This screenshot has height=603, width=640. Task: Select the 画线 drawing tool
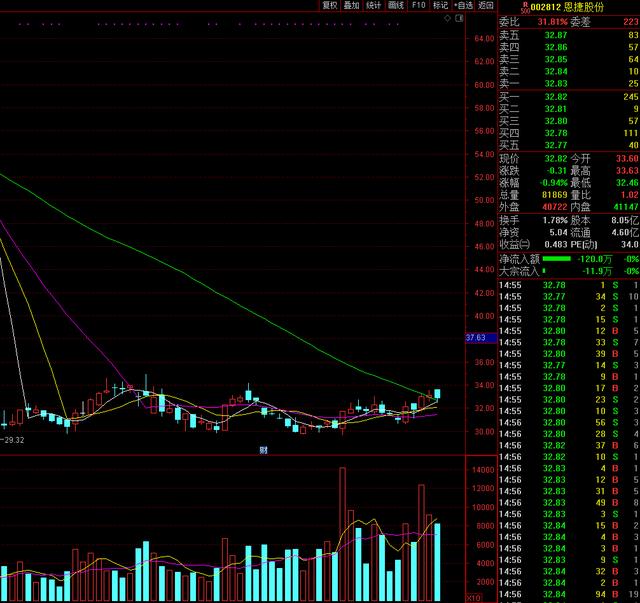(x=396, y=5)
